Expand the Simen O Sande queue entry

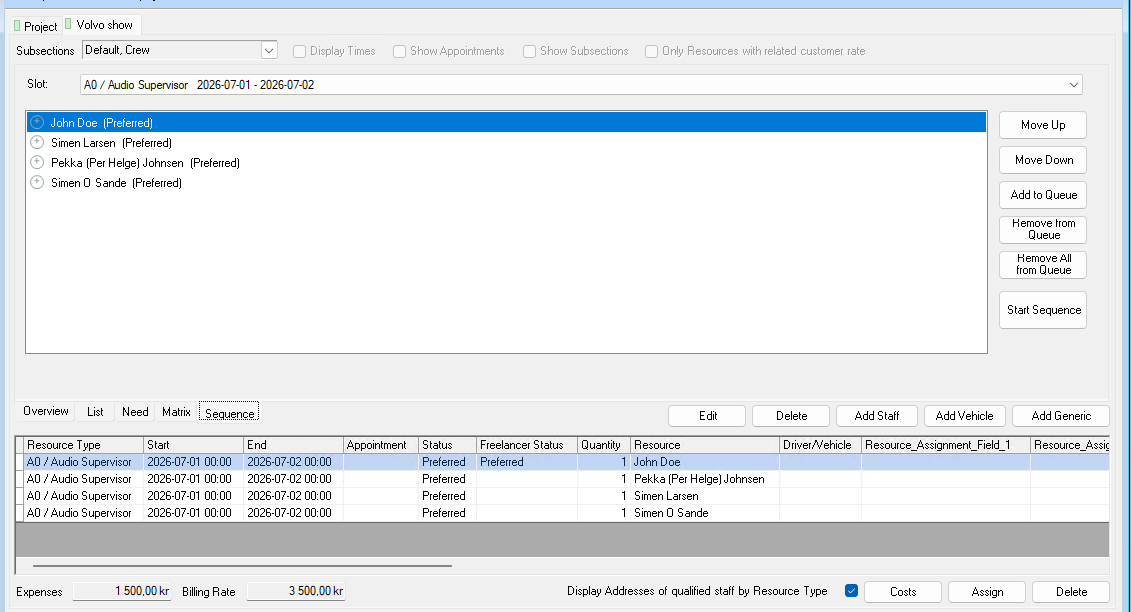(x=38, y=183)
